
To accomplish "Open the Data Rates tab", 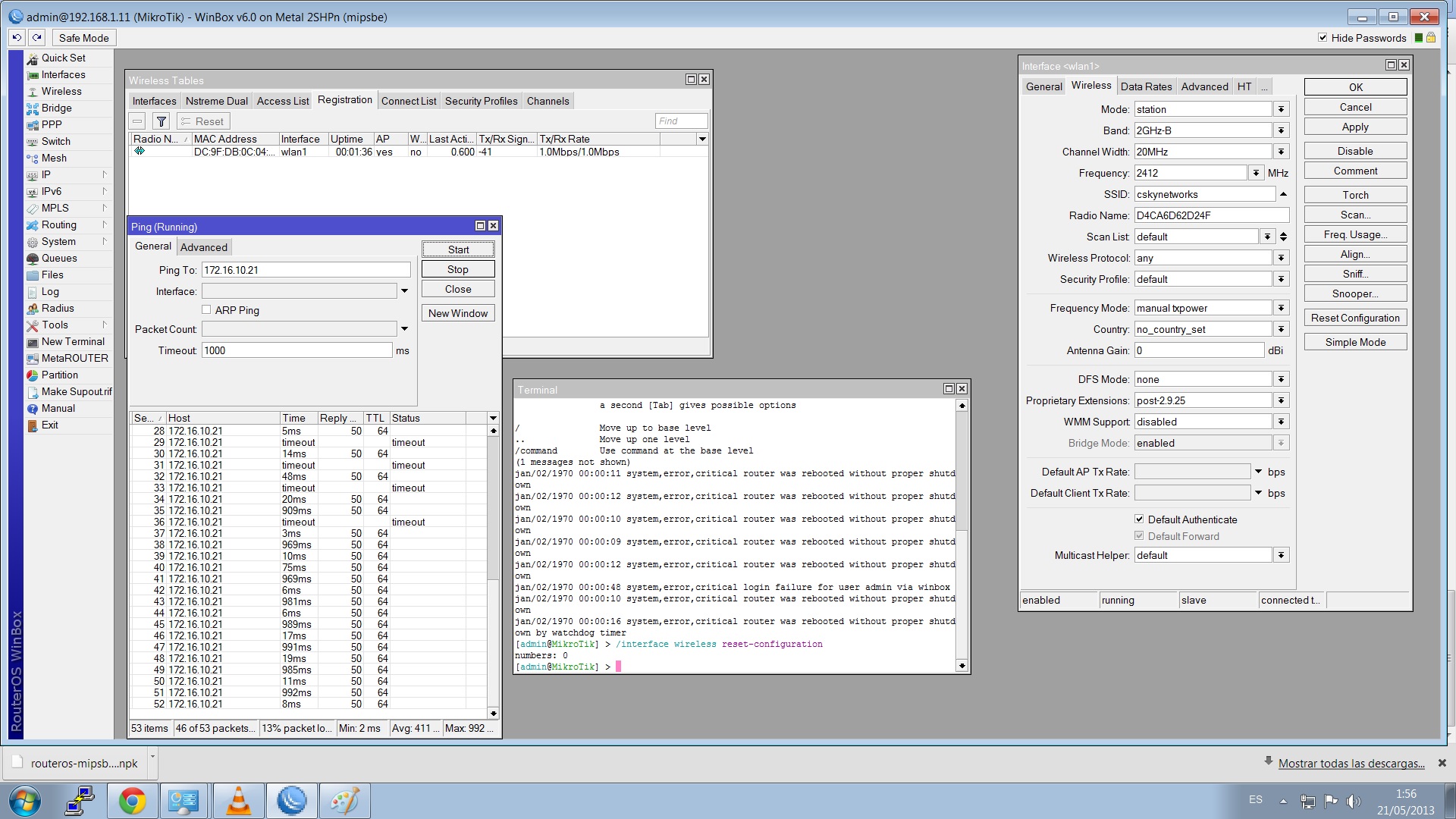I will click(x=1146, y=86).
